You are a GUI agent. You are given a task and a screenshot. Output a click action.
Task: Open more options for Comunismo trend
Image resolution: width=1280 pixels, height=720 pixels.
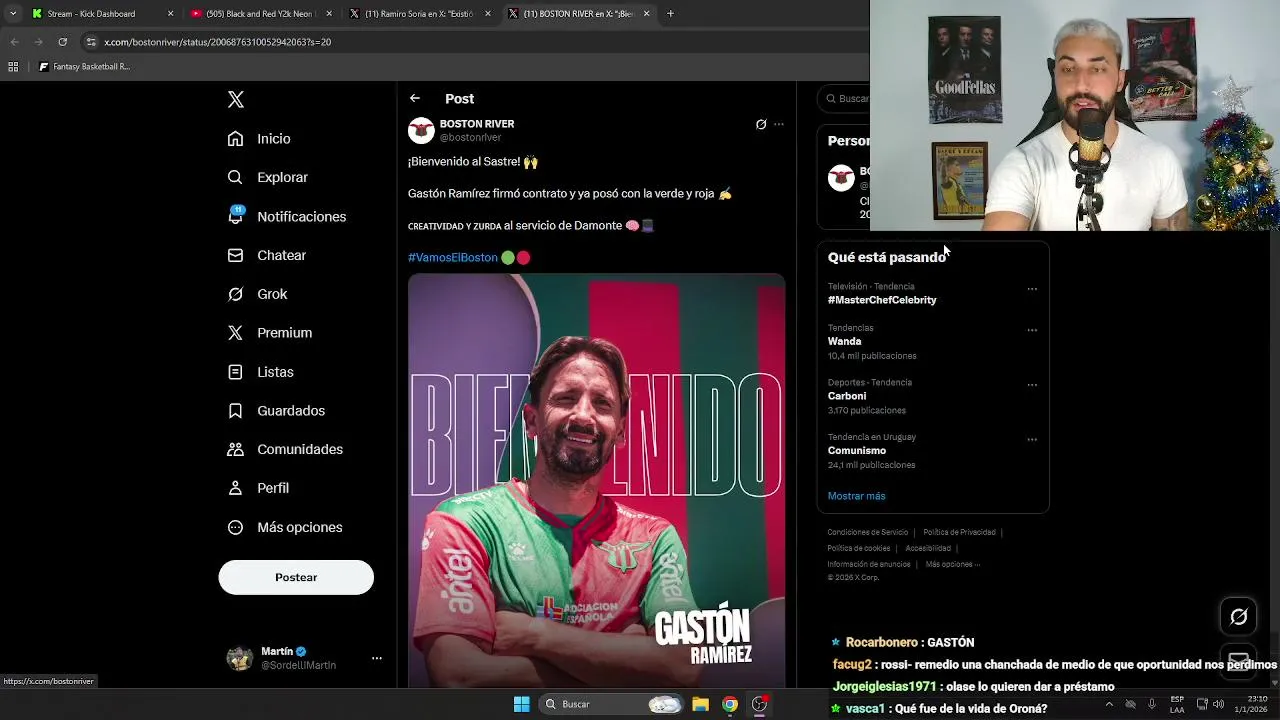(1032, 439)
